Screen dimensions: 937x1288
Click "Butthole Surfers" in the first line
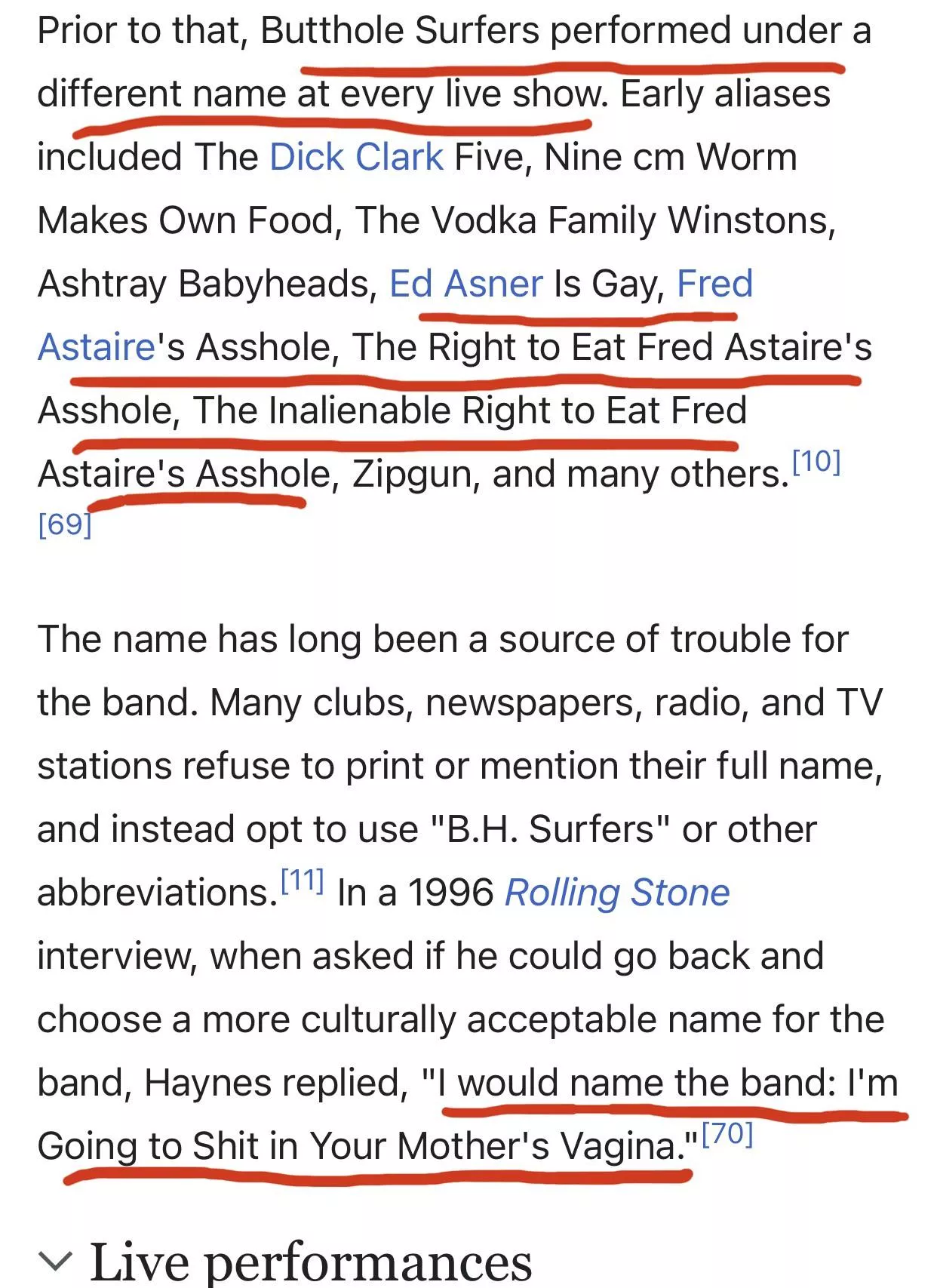(x=400, y=31)
